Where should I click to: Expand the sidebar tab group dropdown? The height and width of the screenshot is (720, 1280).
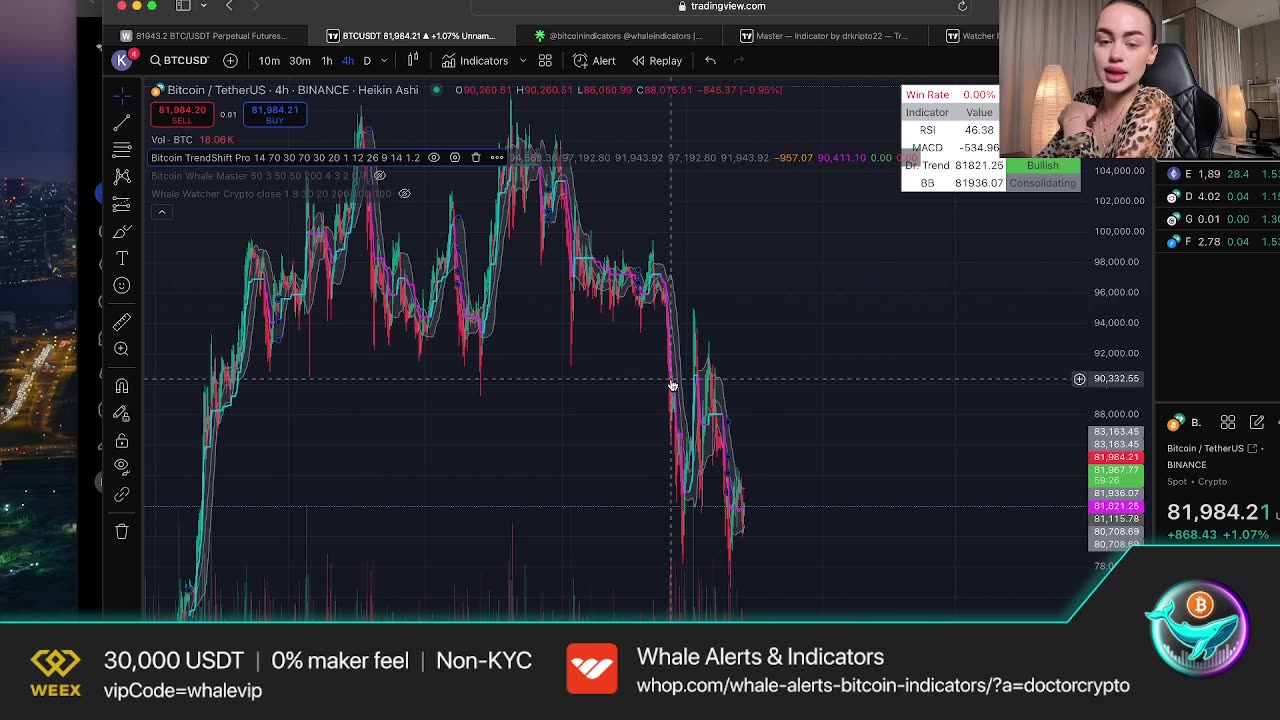[x=203, y=6]
